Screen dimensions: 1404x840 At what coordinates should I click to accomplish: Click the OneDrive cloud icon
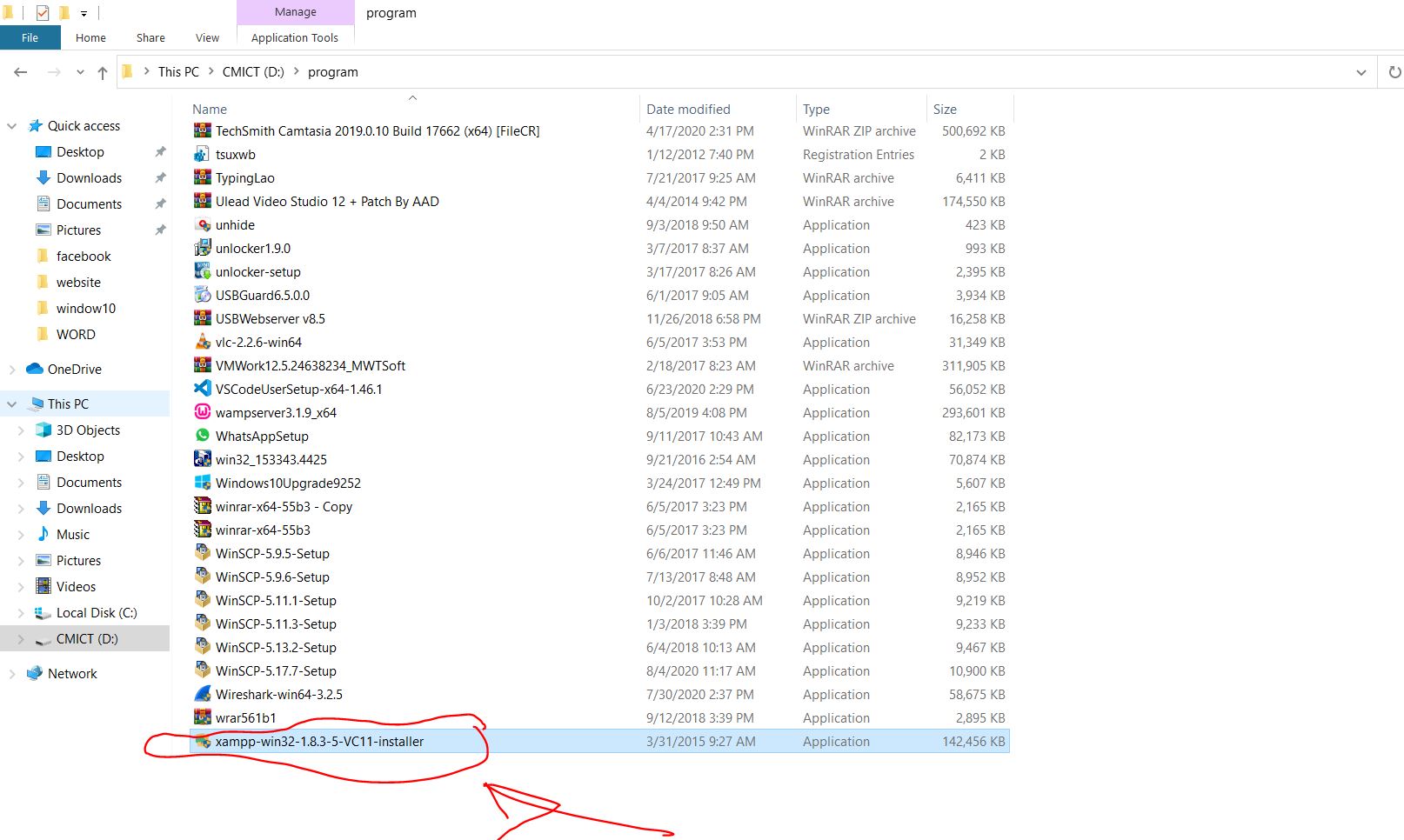click(35, 369)
